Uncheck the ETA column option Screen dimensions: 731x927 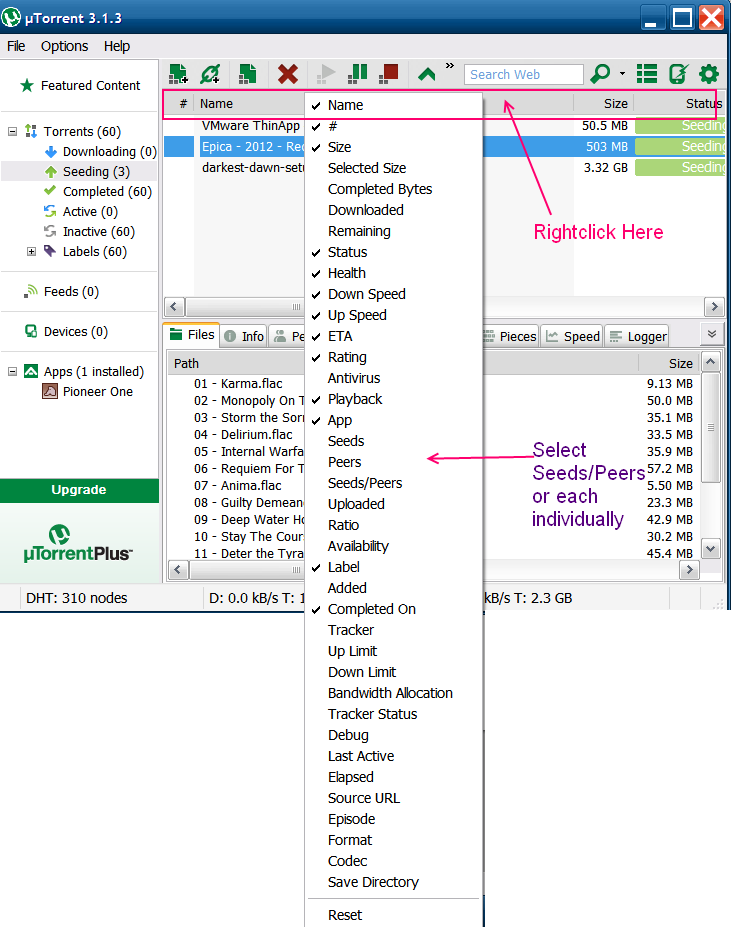pos(394,336)
